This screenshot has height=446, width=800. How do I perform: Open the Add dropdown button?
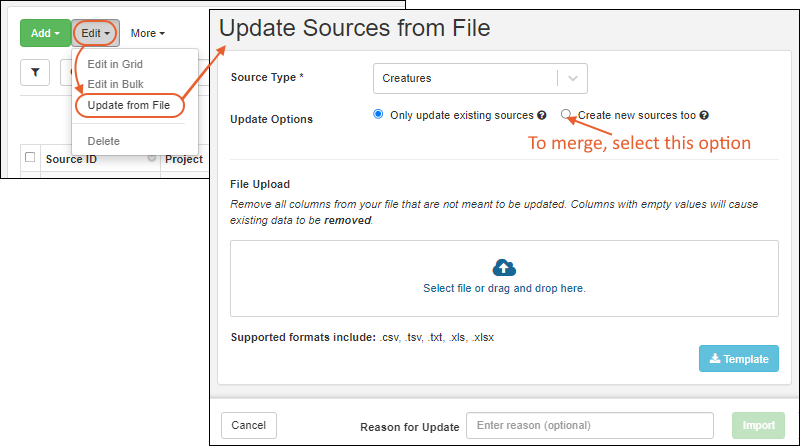point(45,33)
